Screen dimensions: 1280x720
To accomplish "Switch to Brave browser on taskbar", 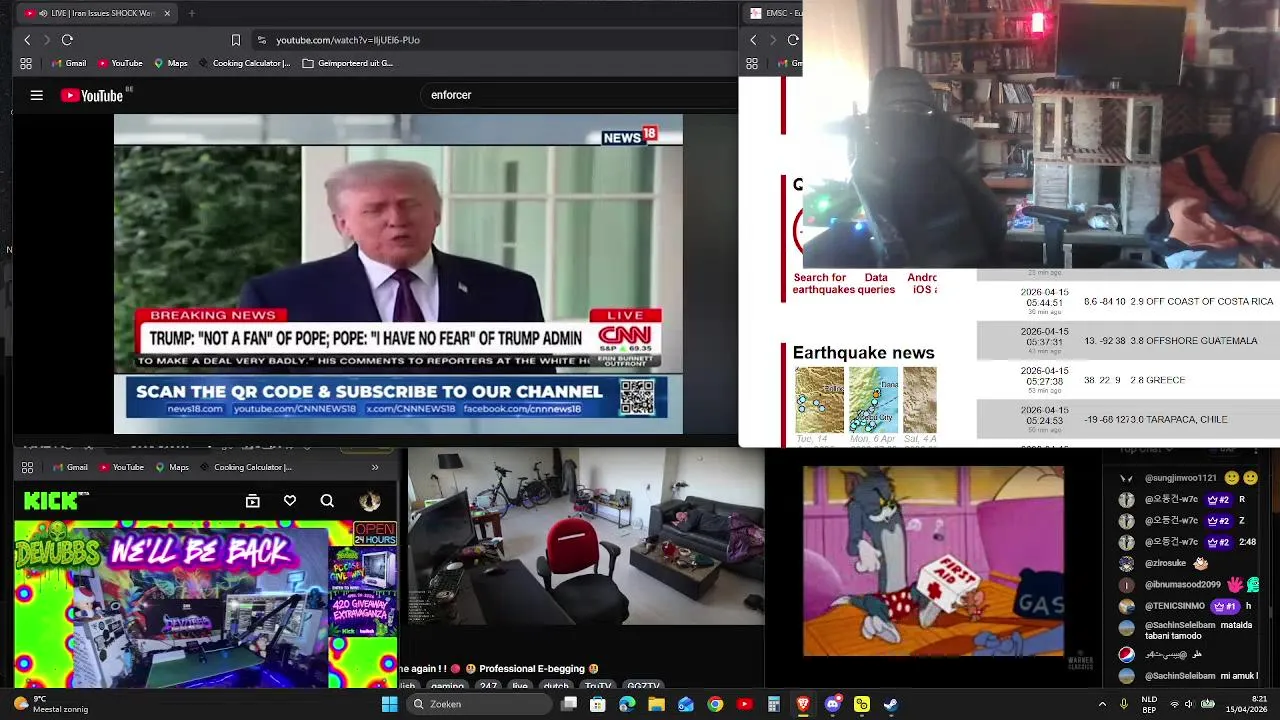I will coord(803,704).
